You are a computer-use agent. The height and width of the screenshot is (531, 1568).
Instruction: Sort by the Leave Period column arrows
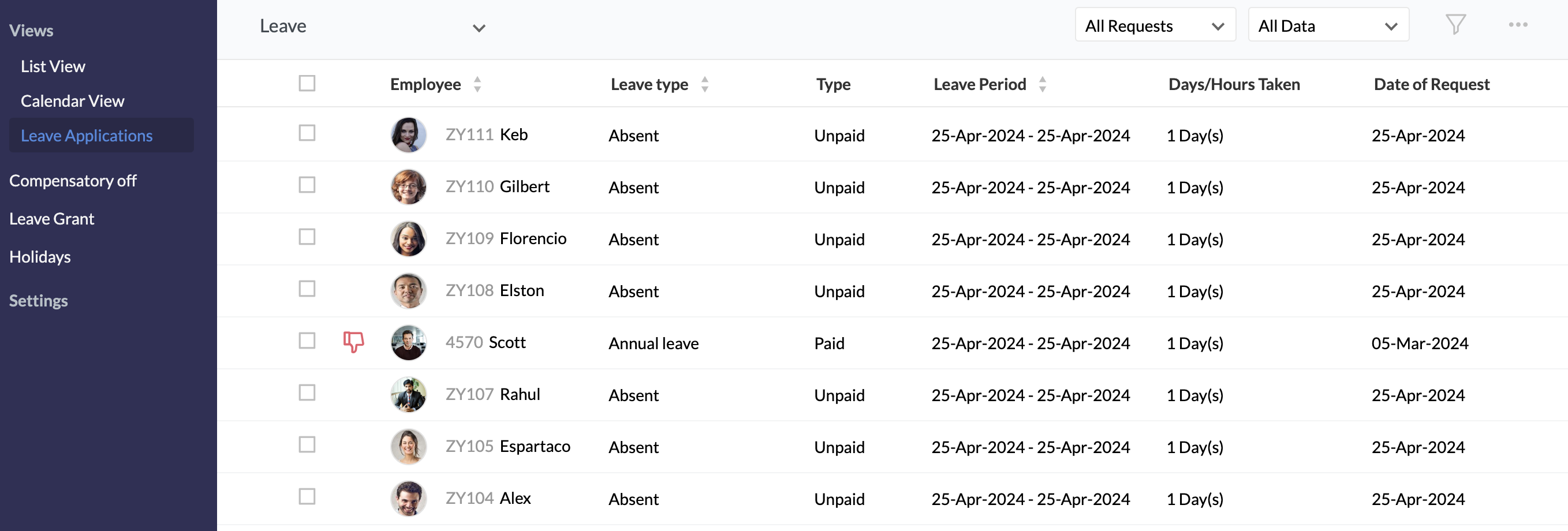(x=1043, y=84)
